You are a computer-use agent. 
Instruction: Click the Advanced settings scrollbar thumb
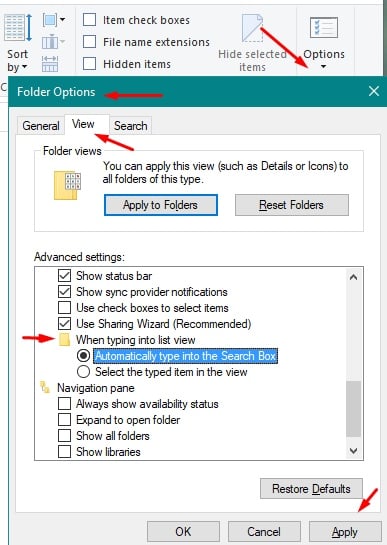pyautogui.click(x=354, y=409)
